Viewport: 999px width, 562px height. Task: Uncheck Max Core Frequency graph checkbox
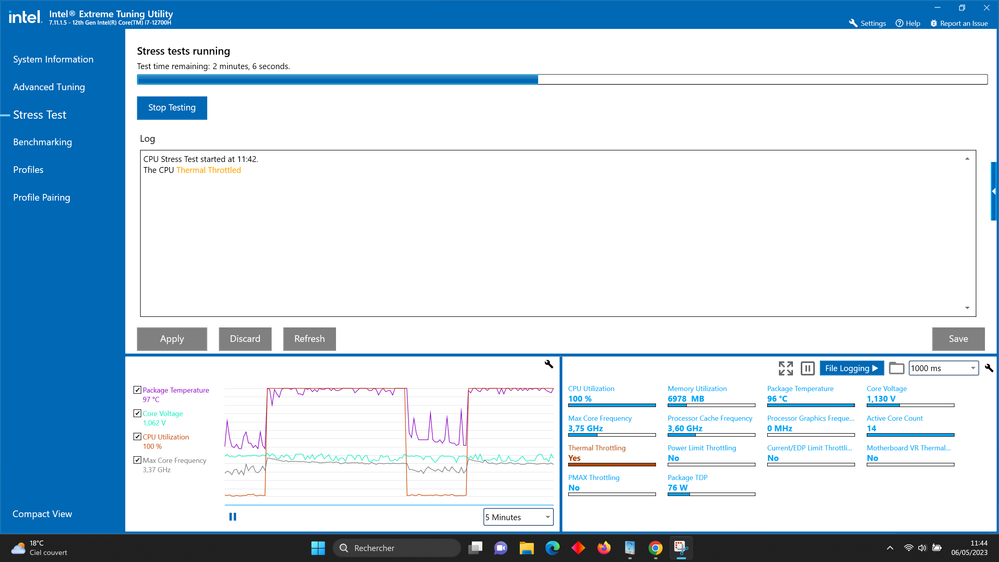coord(137,460)
